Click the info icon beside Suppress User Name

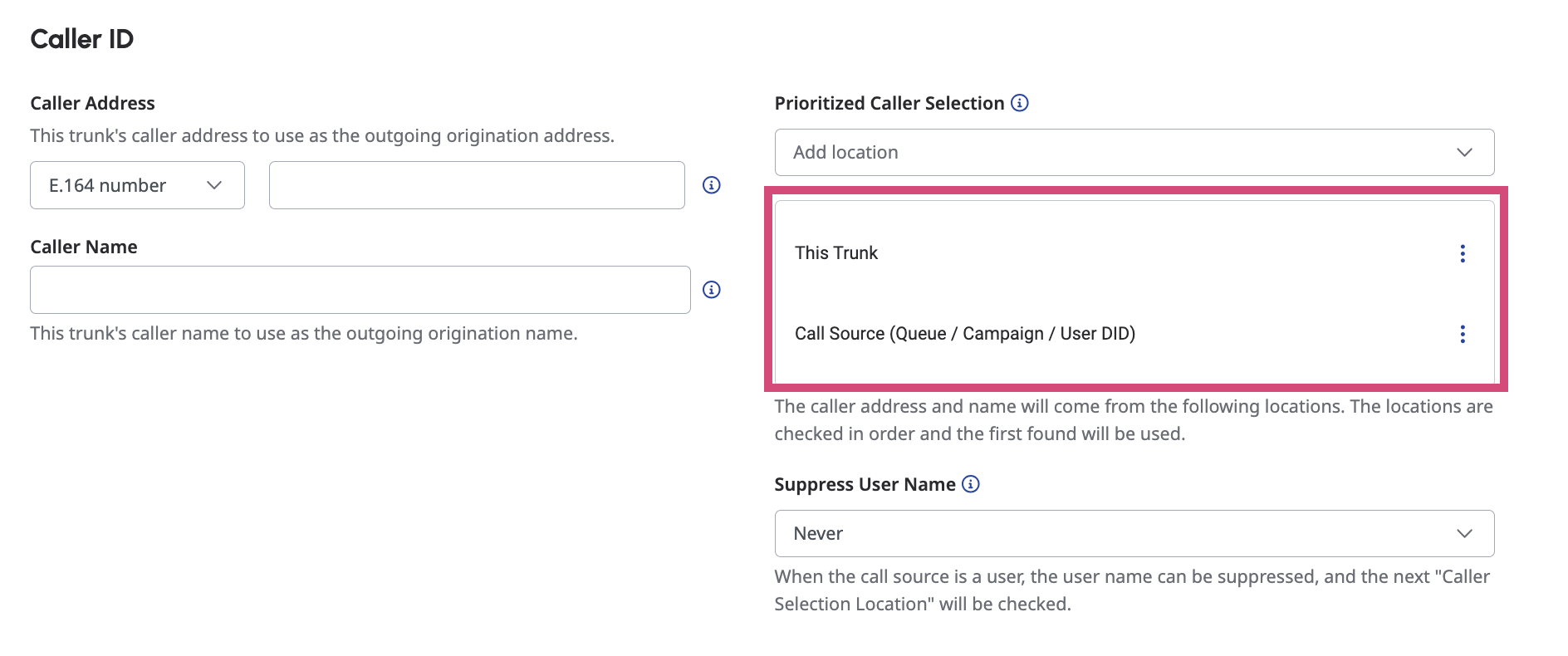point(970,483)
